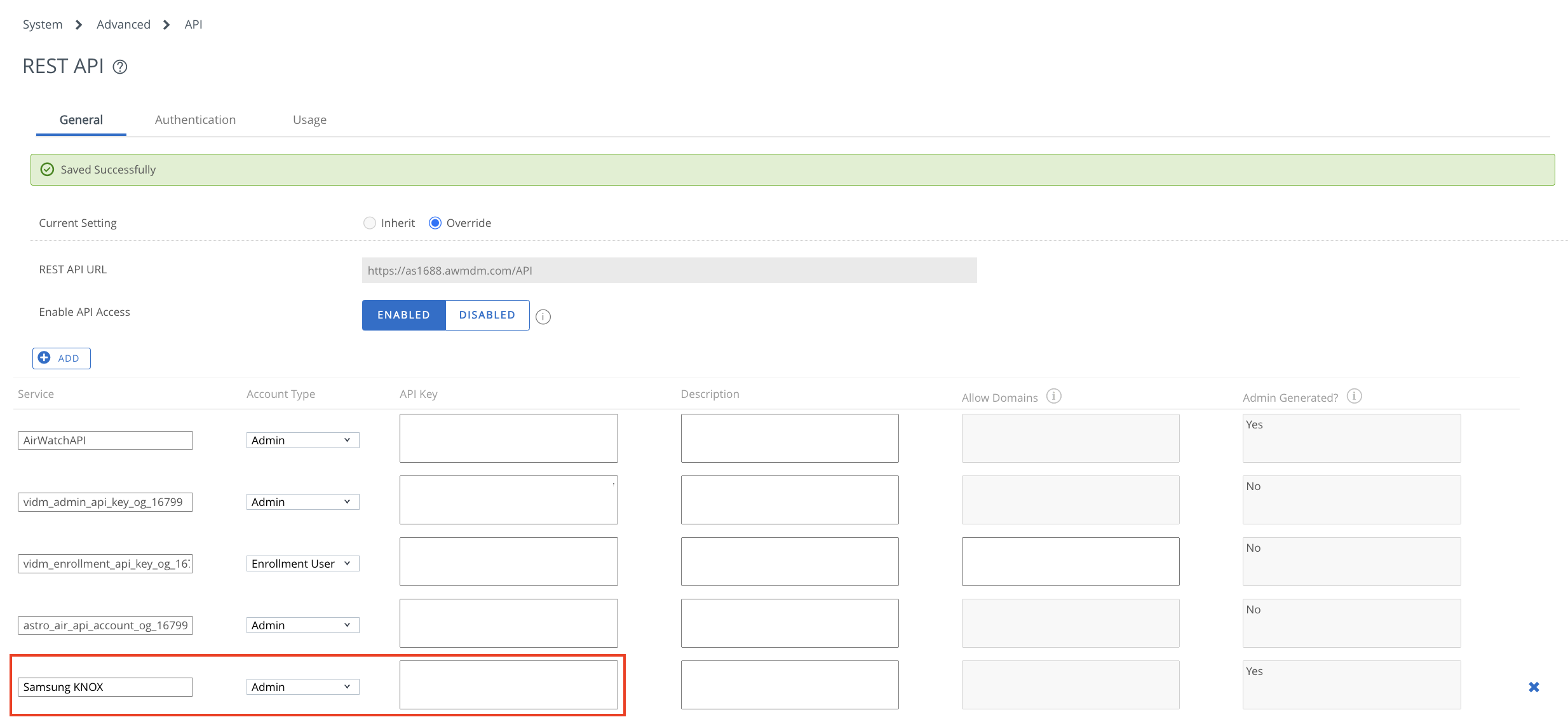Disable API Access

click(x=487, y=315)
